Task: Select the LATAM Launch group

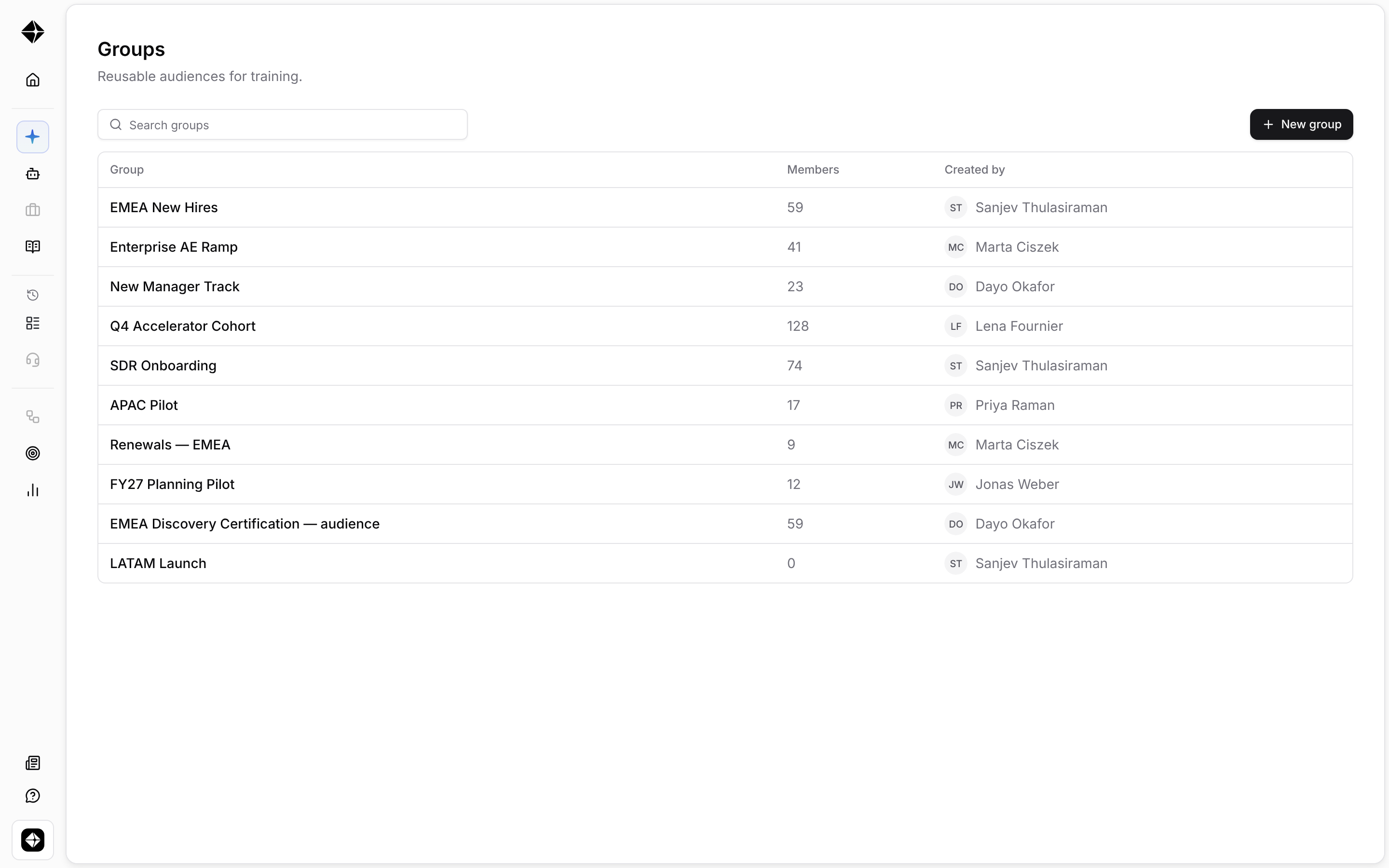Action: click(x=725, y=563)
